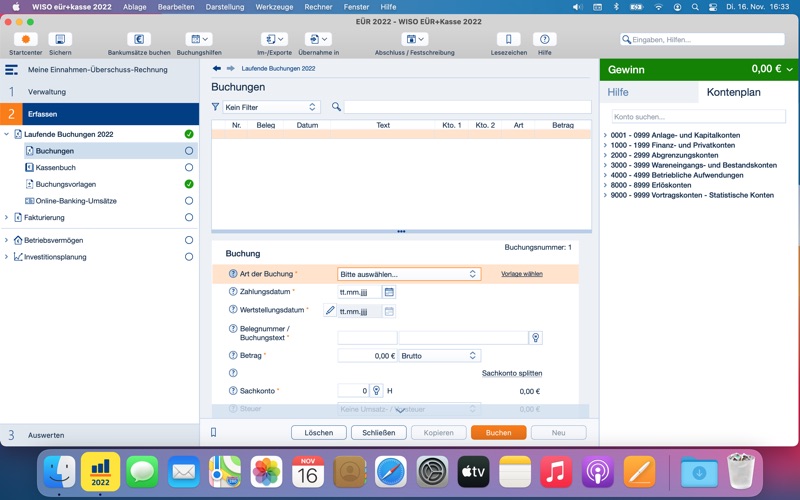The image size is (800, 500).
Task: Click green check next to Buchungsvorlagen
Action: 189,184
